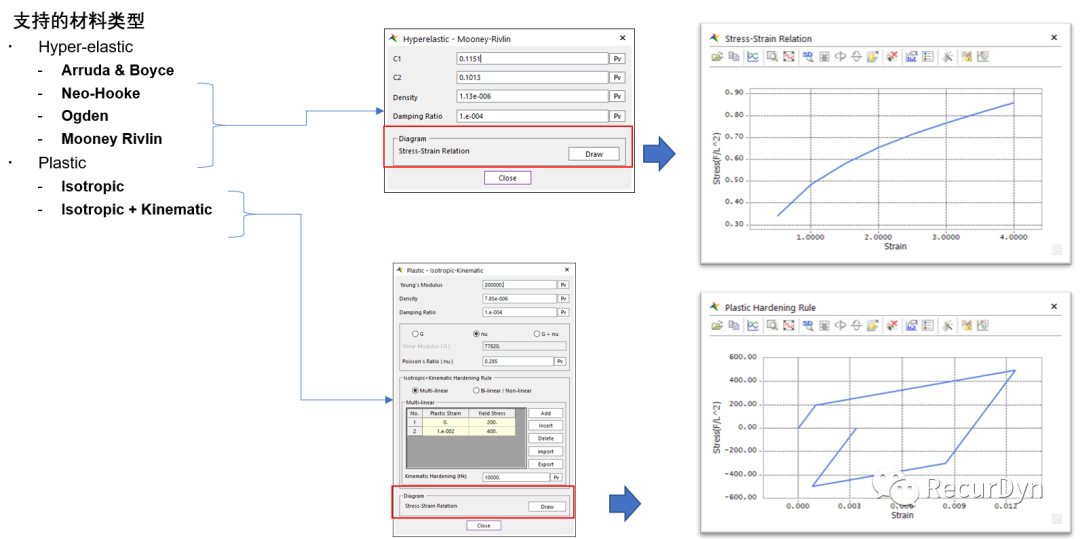The width and height of the screenshot is (1080, 539).
Task: Click the Import button for the multi-linear table
Action: click(x=545, y=451)
